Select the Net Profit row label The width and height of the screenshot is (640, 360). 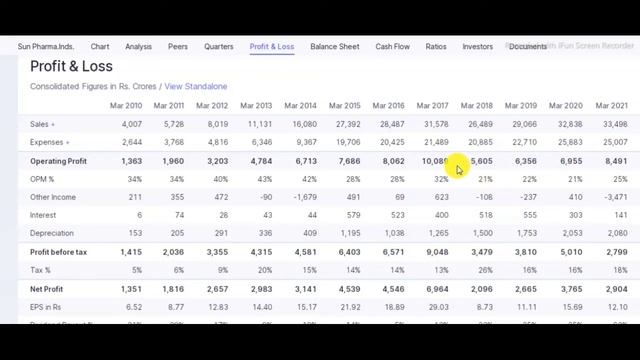[47, 289]
